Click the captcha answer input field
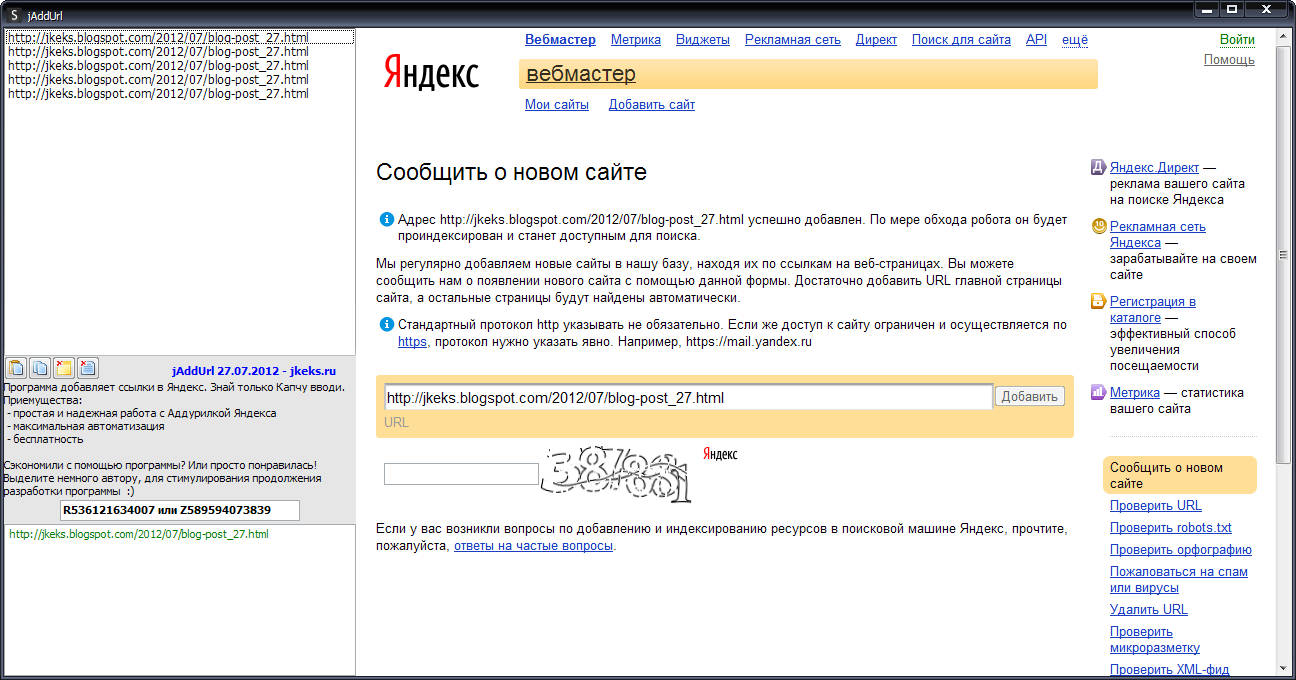The image size is (1296, 680). coord(461,474)
